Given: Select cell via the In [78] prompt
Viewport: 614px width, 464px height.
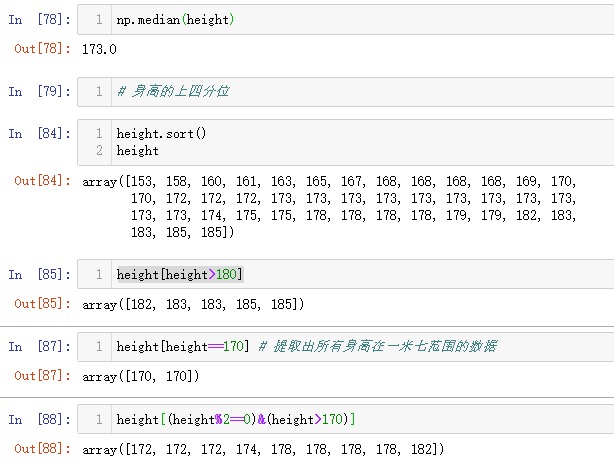Looking at the screenshot, I should coord(40,21).
